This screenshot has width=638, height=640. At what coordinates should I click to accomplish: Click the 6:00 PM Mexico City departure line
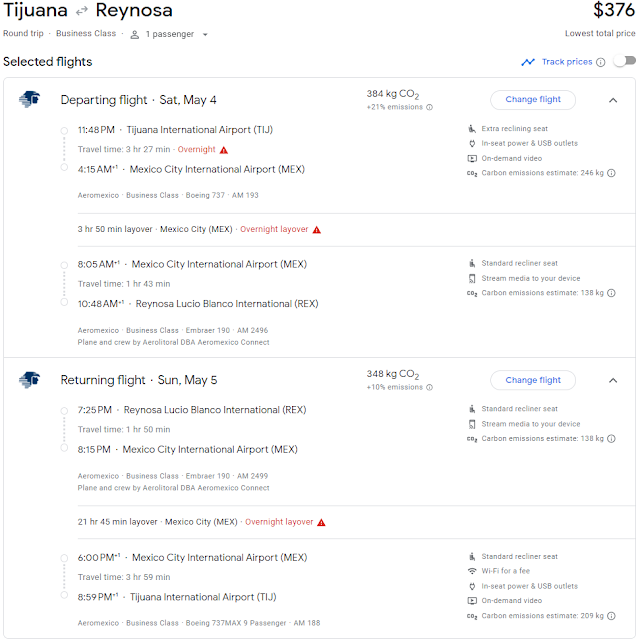point(192,558)
